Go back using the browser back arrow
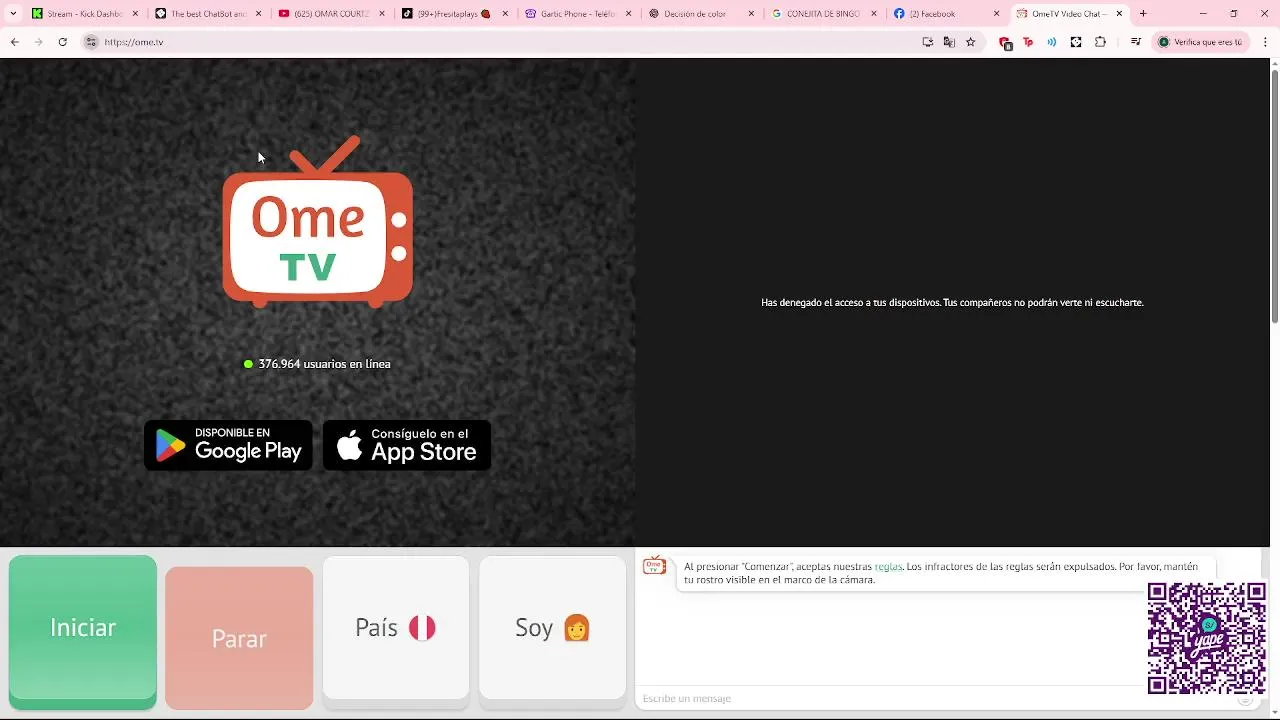This screenshot has height=720, width=1280. coord(14,42)
